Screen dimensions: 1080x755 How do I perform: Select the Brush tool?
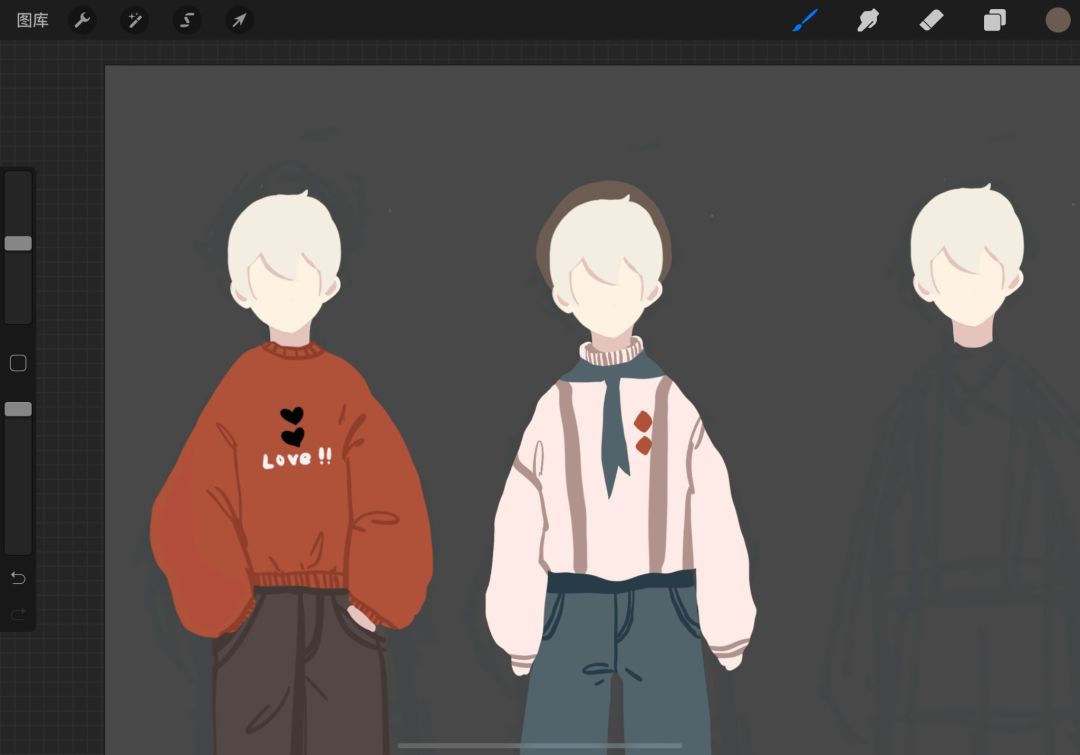coord(804,20)
